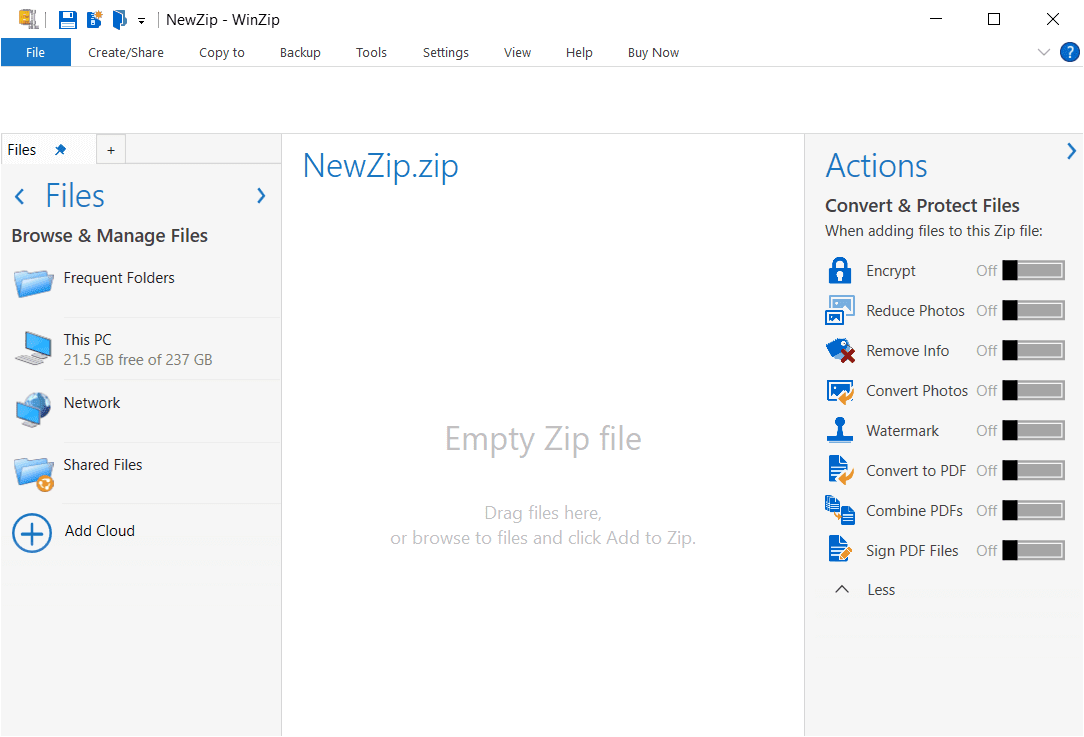Viewport: 1084px width, 737px height.
Task: Enable the Remove Info switch
Action: [1034, 351]
